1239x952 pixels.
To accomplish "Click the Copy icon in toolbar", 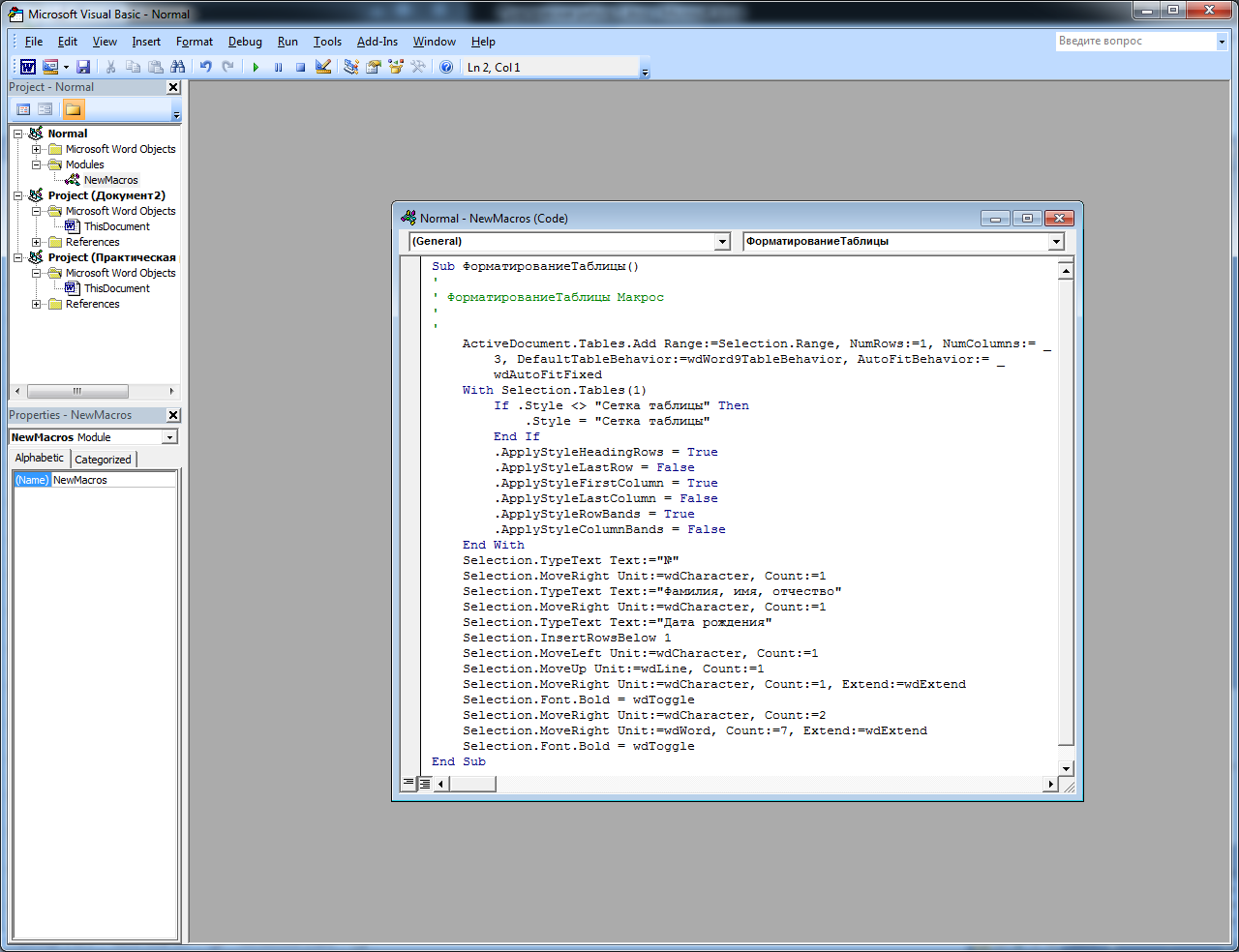I will coord(133,67).
